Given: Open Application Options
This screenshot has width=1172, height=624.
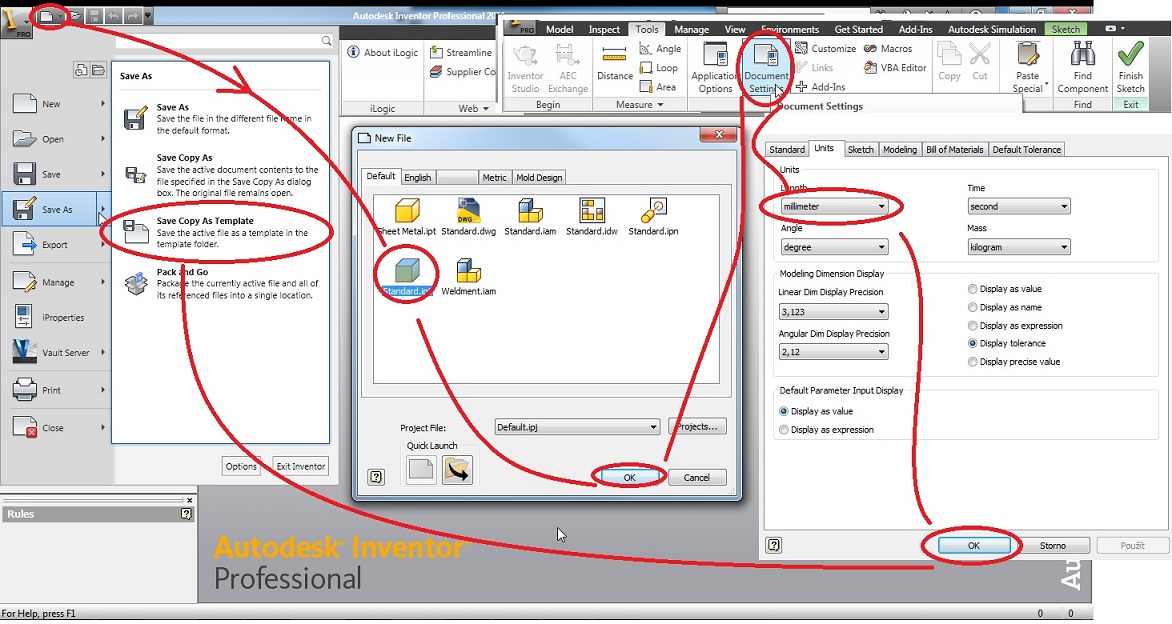Looking at the screenshot, I should pos(715,69).
